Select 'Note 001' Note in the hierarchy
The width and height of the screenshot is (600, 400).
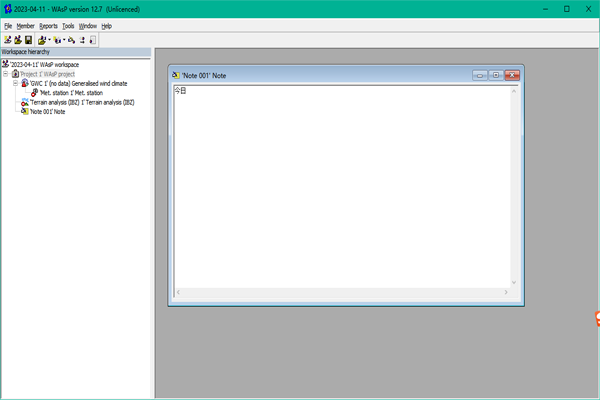point(47,112)
